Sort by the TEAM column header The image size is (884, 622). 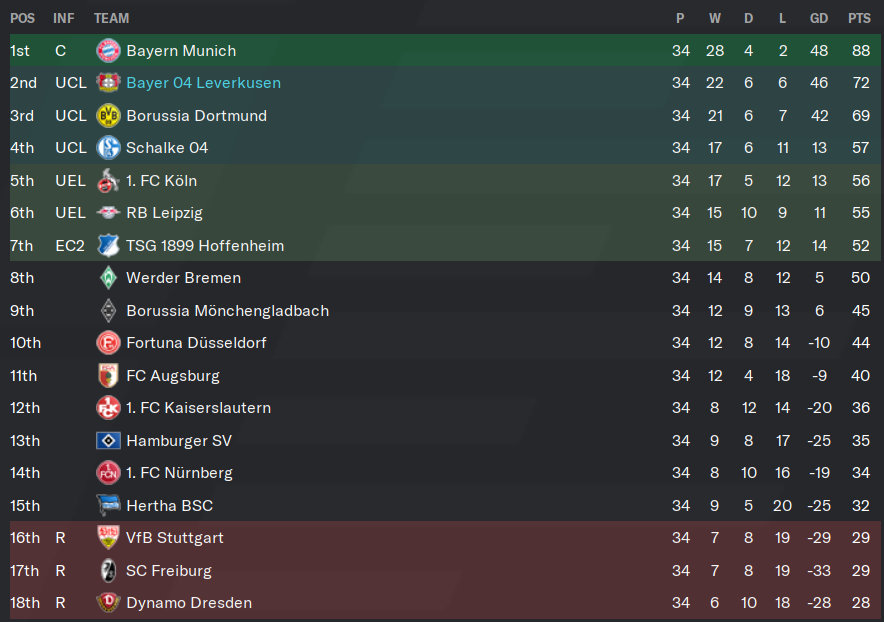112,19
